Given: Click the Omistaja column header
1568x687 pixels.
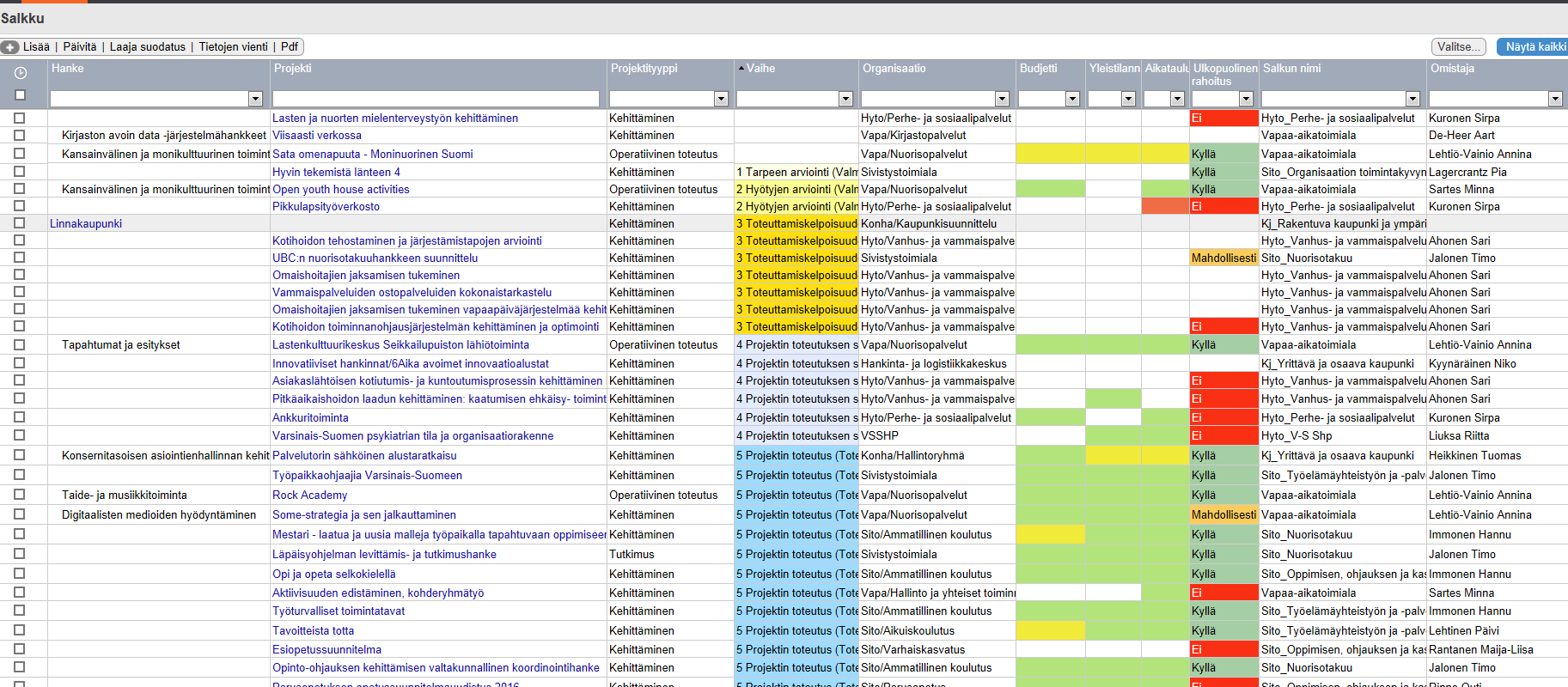Looking at the screenshot, I should (1452, 69).
